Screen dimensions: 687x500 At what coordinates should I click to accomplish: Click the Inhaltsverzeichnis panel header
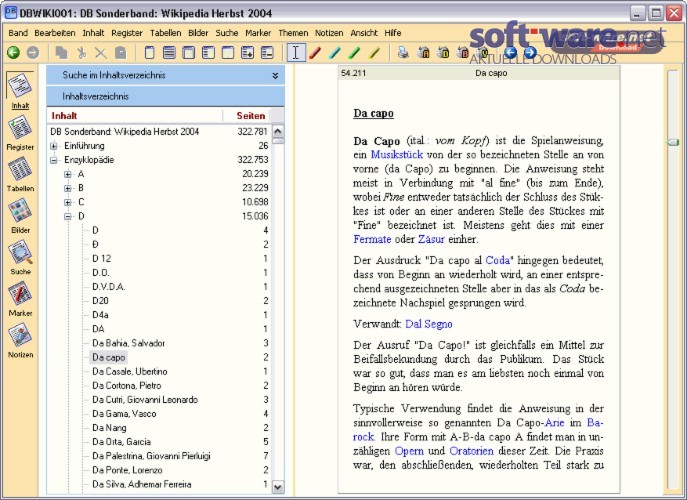(166, 96)
